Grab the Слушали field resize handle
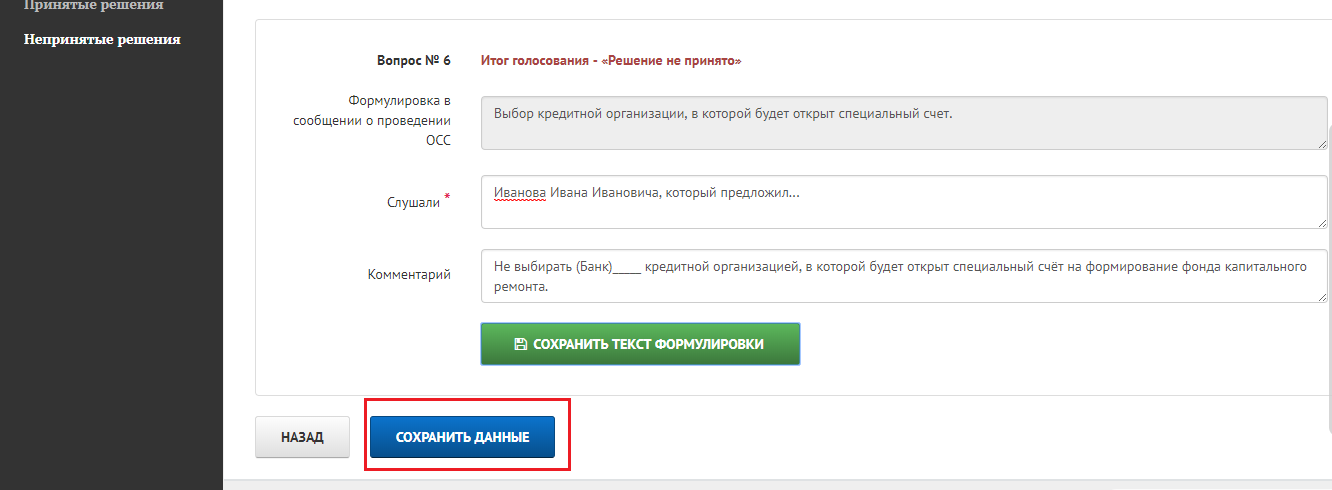 click(1321, 222)
